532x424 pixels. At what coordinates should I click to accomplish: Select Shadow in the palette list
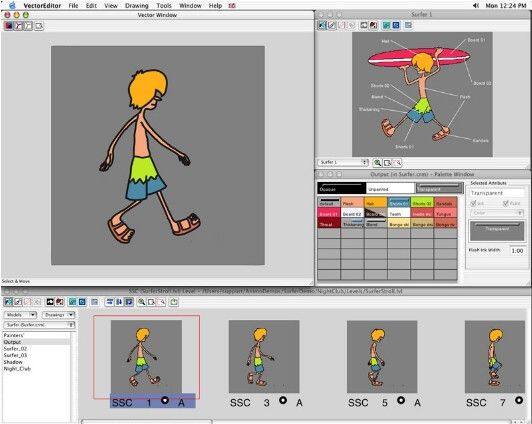13,362
